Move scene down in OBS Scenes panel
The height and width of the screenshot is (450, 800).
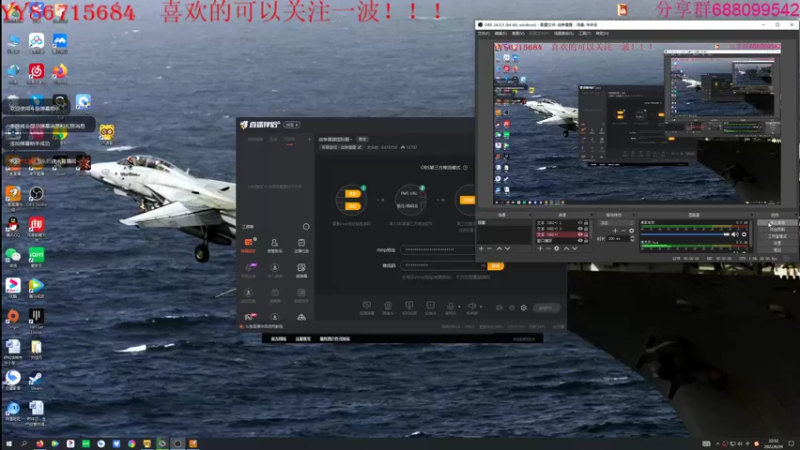[x=507, y=248]
